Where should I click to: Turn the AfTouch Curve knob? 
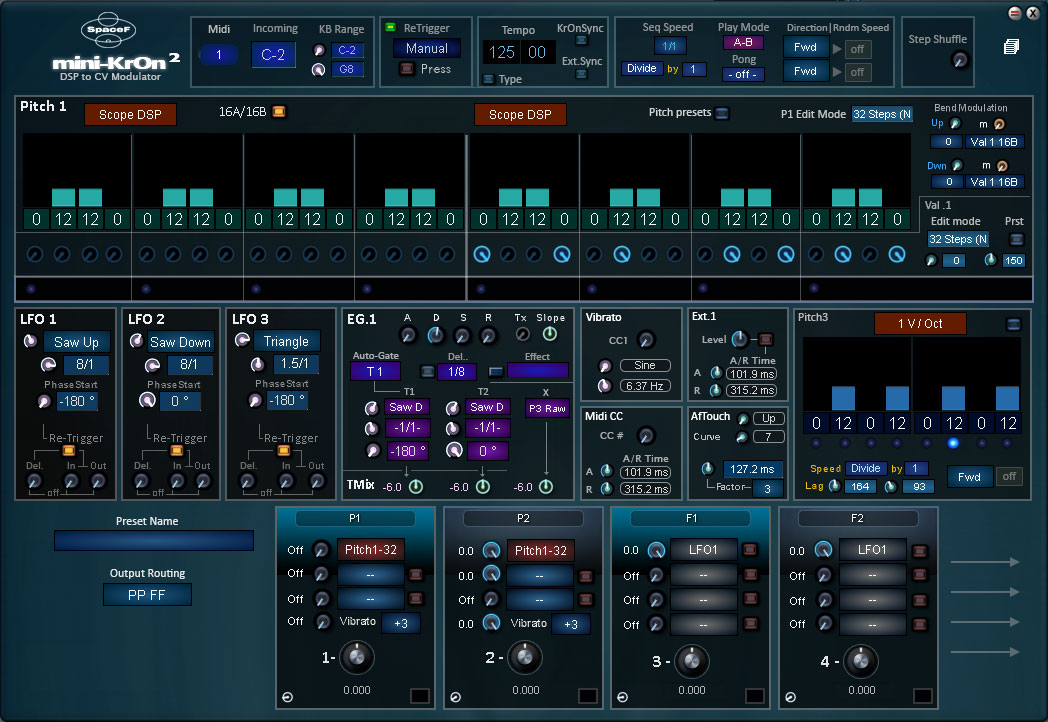pos(741,437)
